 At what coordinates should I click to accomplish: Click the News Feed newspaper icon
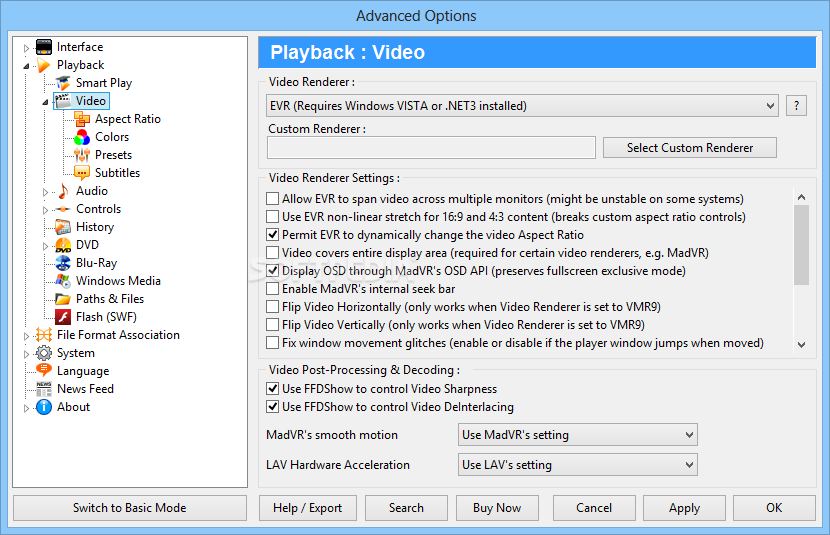[43, 389]
